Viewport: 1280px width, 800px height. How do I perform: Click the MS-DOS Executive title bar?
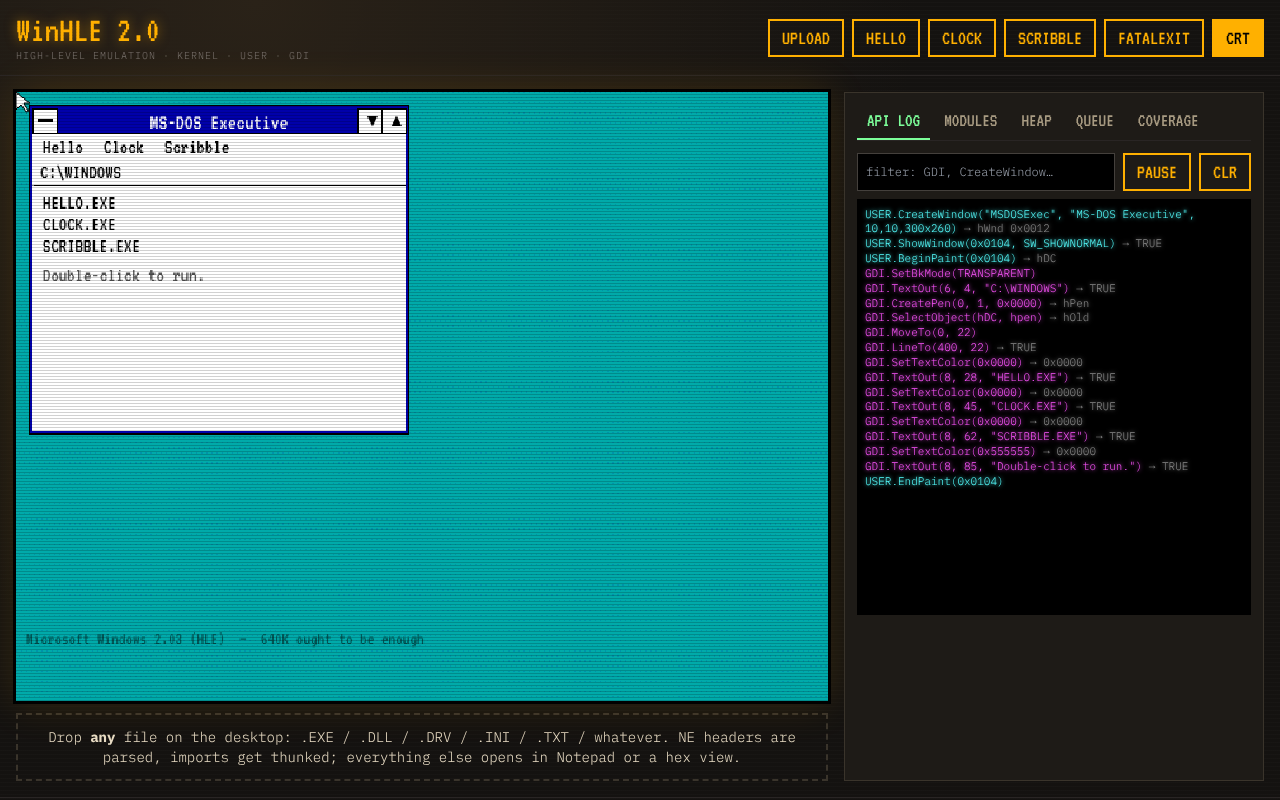pos(208,121)
